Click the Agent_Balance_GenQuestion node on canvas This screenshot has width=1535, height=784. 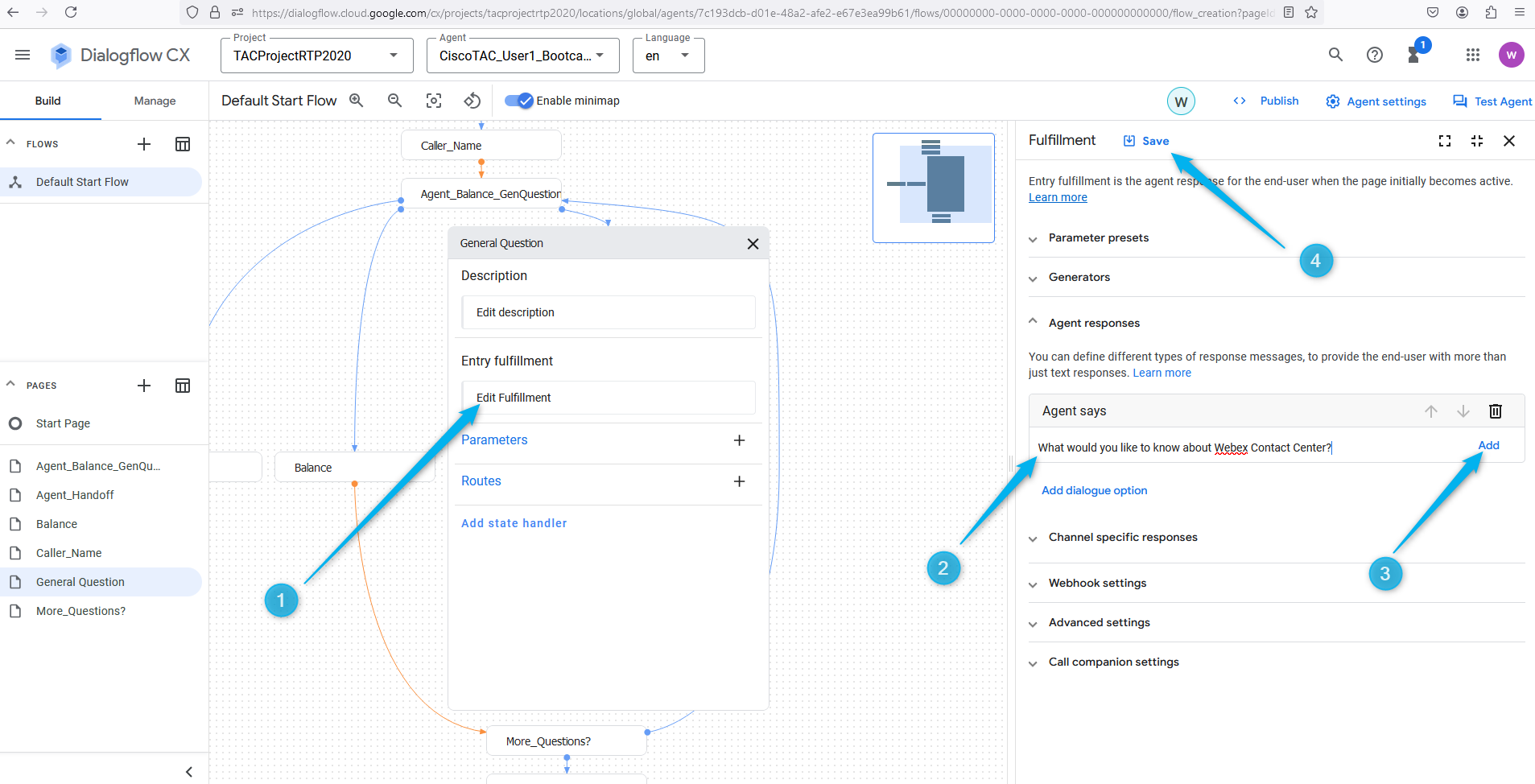481,194
